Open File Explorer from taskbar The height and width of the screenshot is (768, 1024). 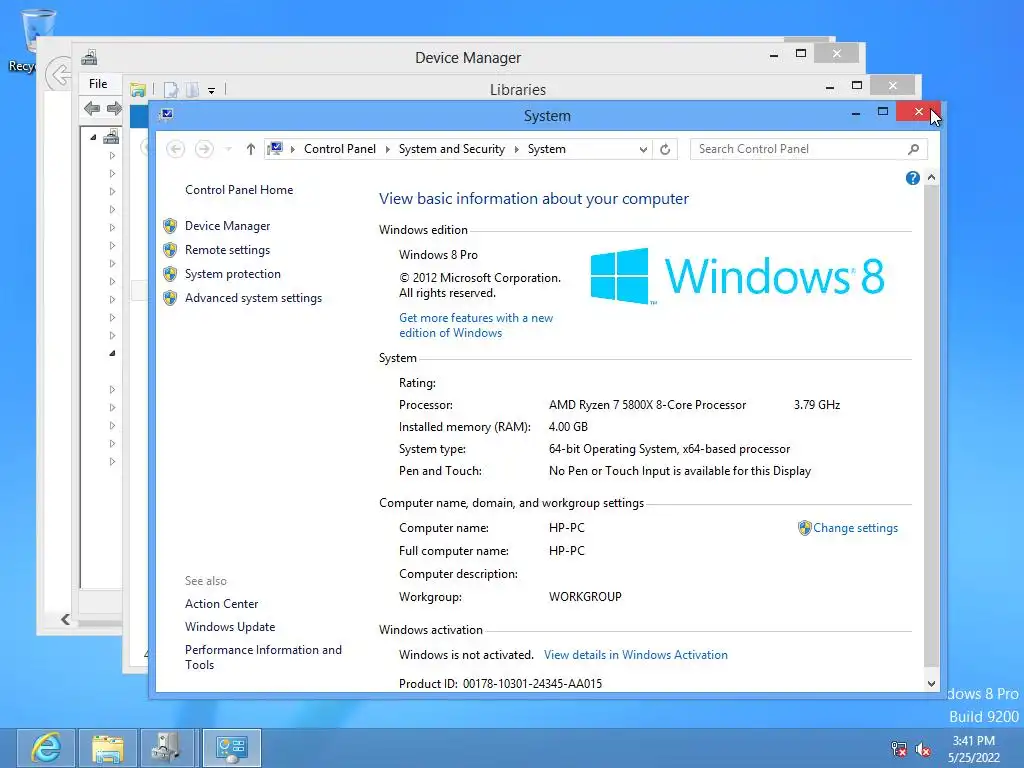[108, 748]
